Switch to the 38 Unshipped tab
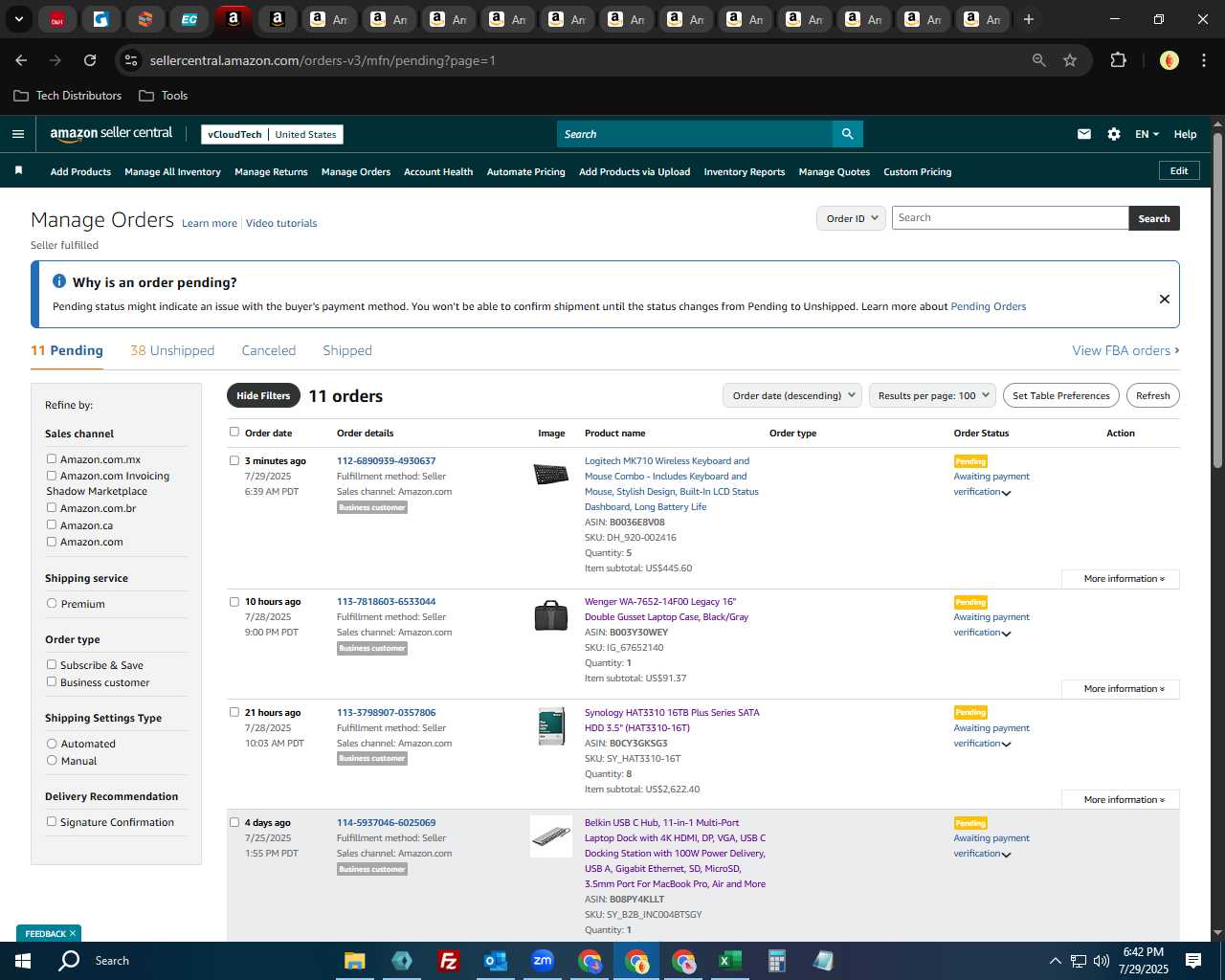 pyautogui.click(x=172, y=350)
